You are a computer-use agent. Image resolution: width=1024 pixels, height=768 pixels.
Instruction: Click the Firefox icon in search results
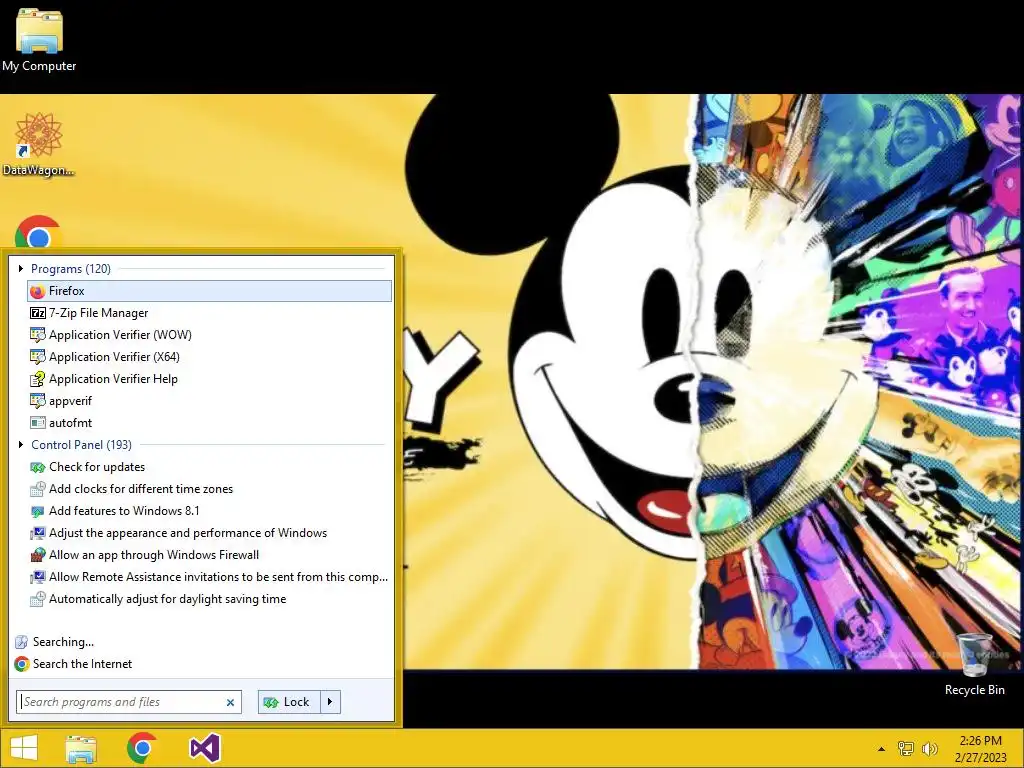37,291
